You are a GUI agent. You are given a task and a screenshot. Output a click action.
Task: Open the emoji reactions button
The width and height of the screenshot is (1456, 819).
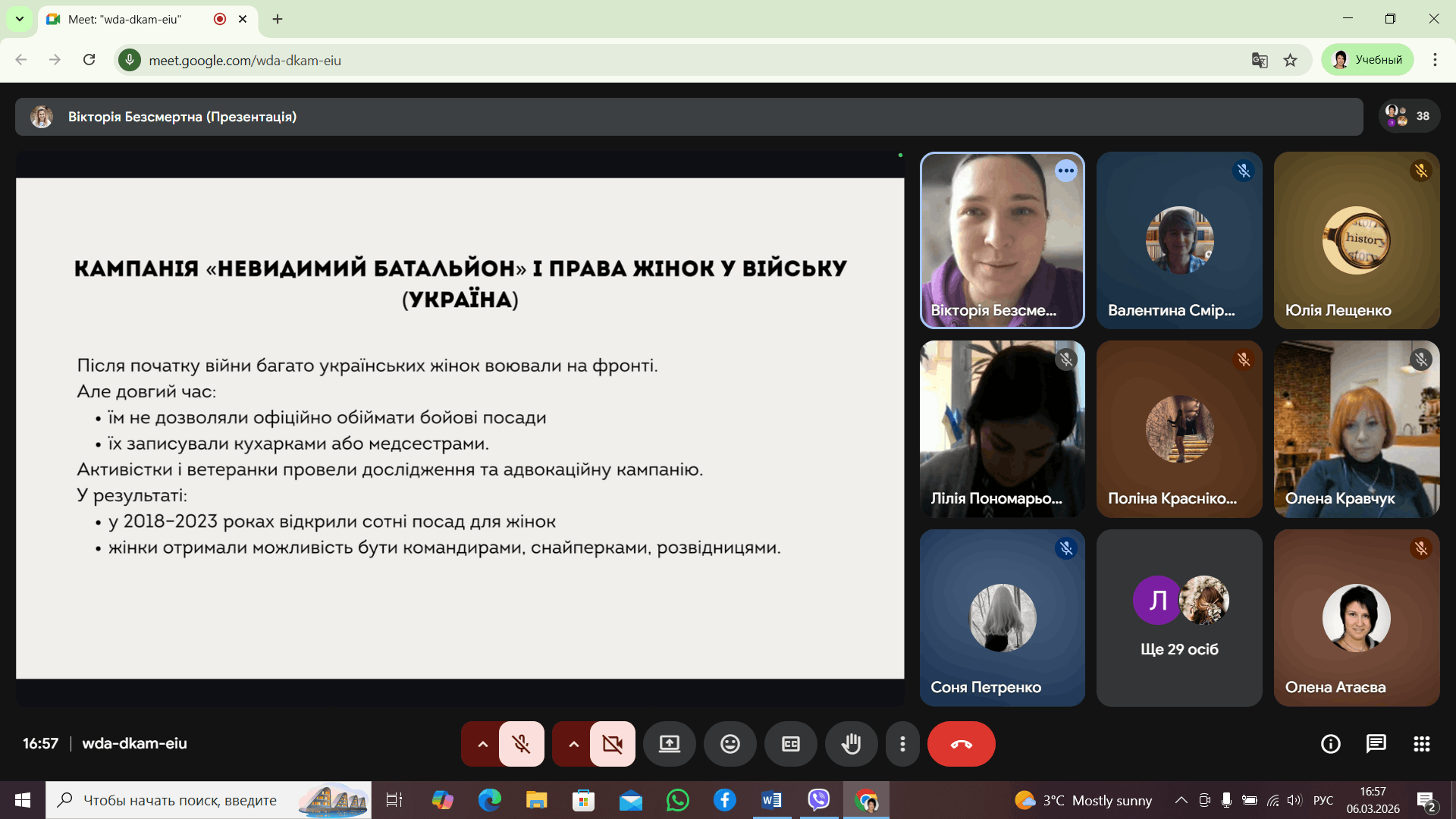pos(730,744)
